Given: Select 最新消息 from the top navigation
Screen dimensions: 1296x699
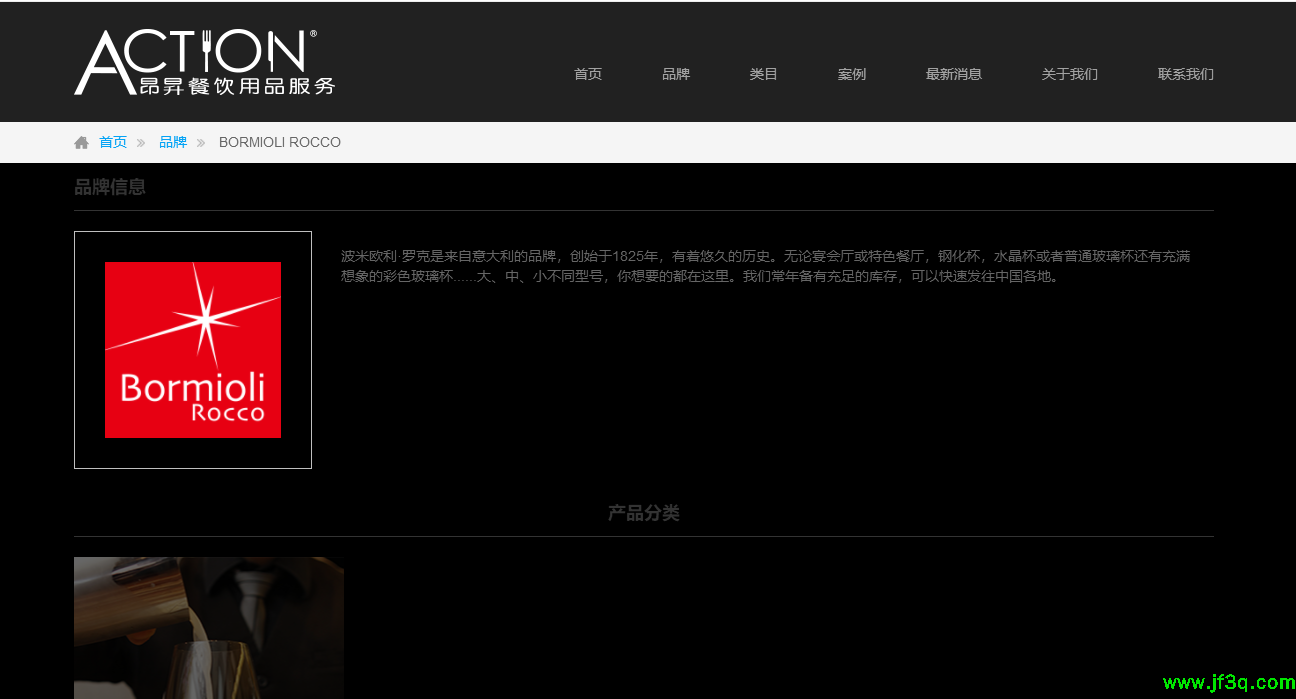Looking at the screenshot, I should click(954, 73).
